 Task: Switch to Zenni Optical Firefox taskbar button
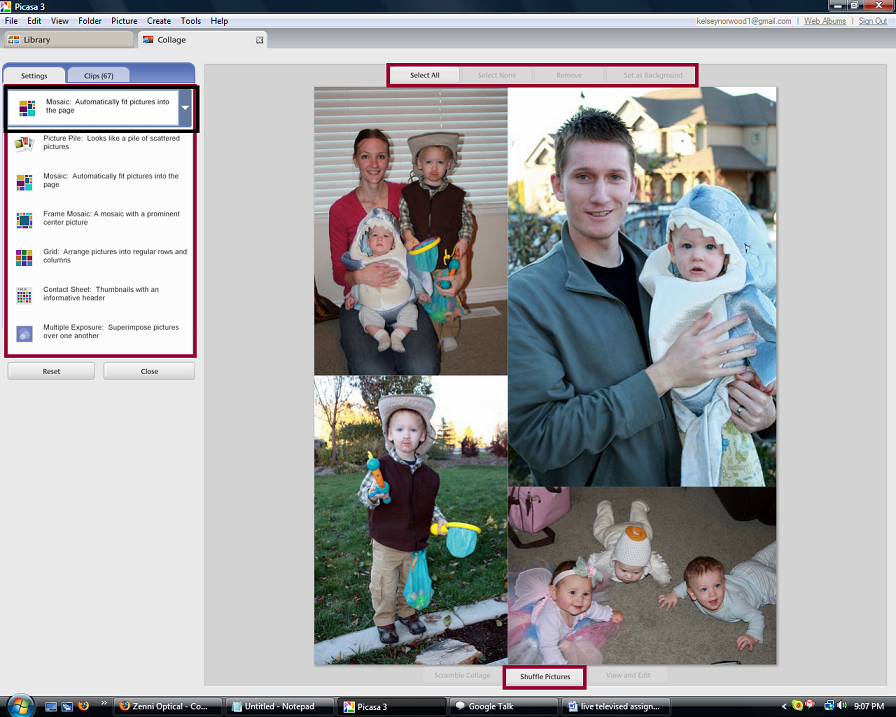tap(168, 707)
